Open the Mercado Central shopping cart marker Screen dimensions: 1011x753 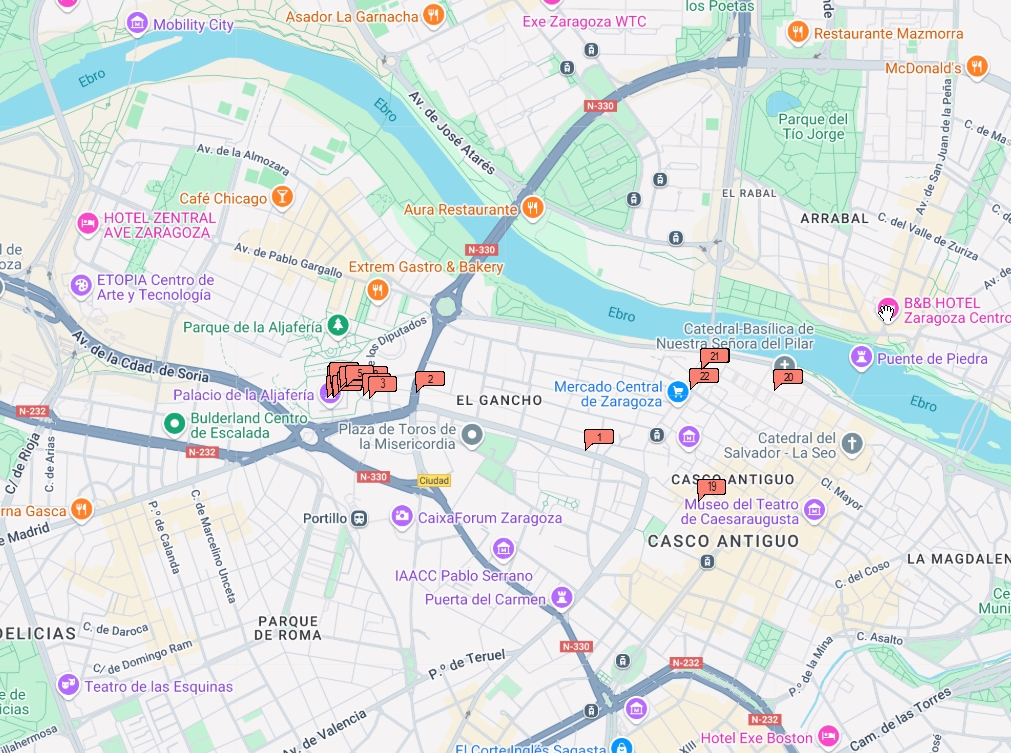click(677, 391)
